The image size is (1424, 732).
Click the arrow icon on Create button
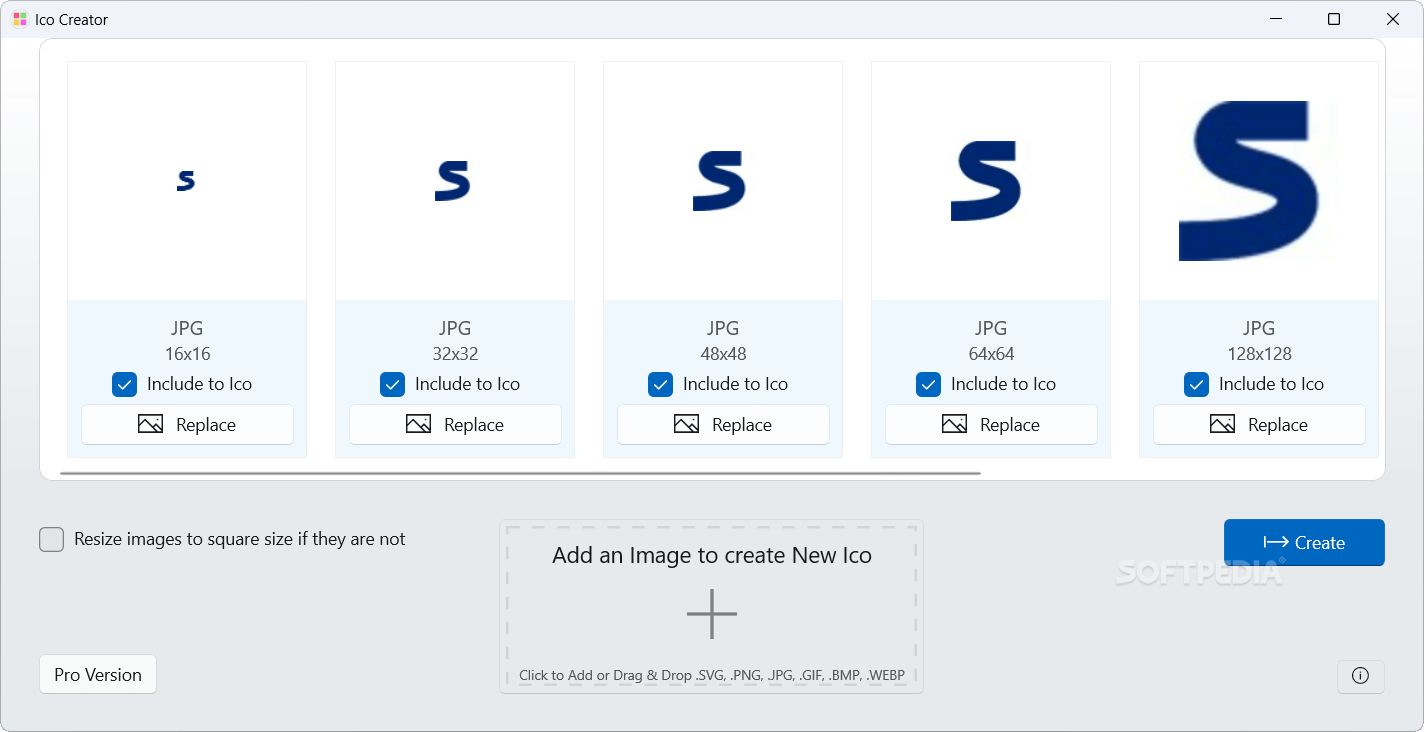tap(1275, 543)
